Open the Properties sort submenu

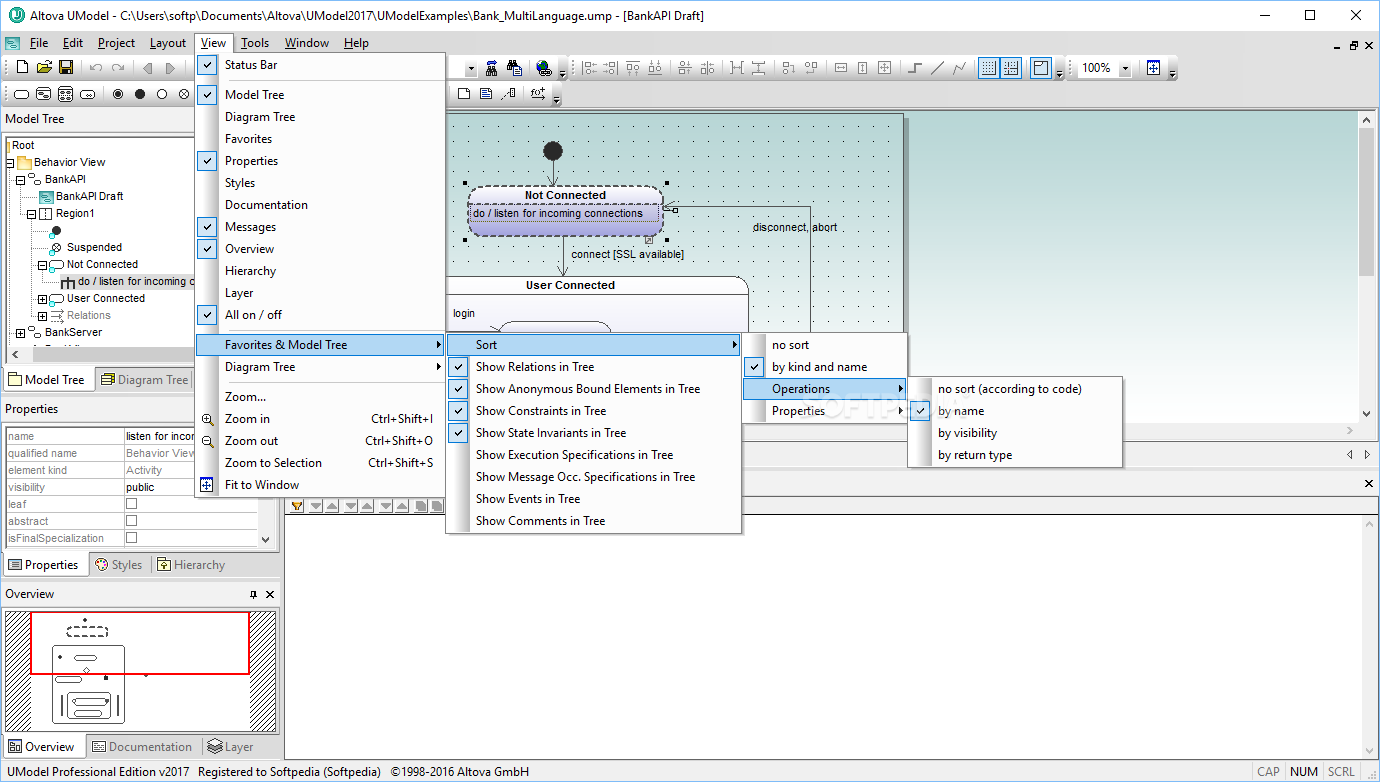click(825, 411)
